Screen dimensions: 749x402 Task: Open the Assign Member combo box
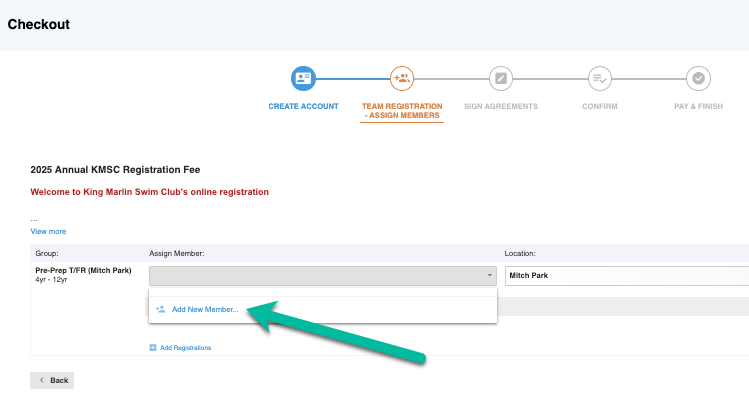point(320,276)
